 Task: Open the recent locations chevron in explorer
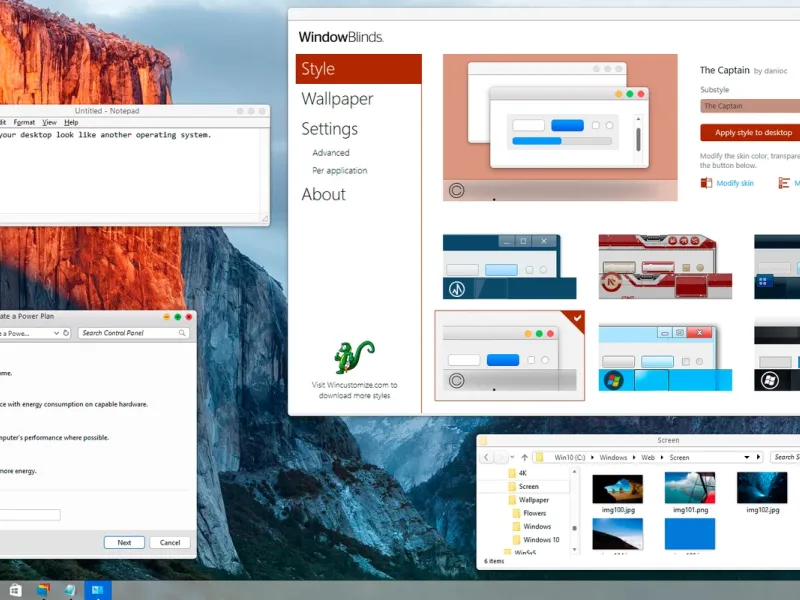tap(512, 457)
